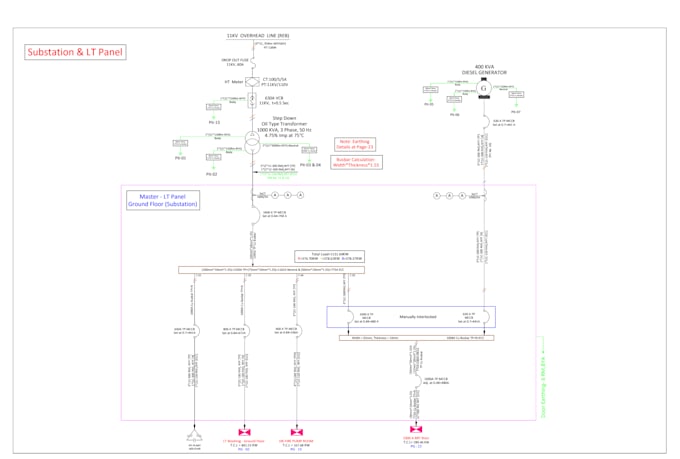Click the red "Note: Earthing" box

point(355,144)
